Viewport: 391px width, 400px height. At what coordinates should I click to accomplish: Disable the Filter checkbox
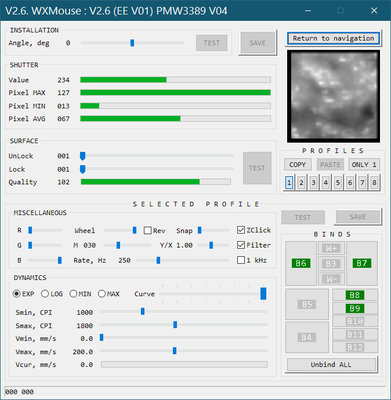(241, 245)
